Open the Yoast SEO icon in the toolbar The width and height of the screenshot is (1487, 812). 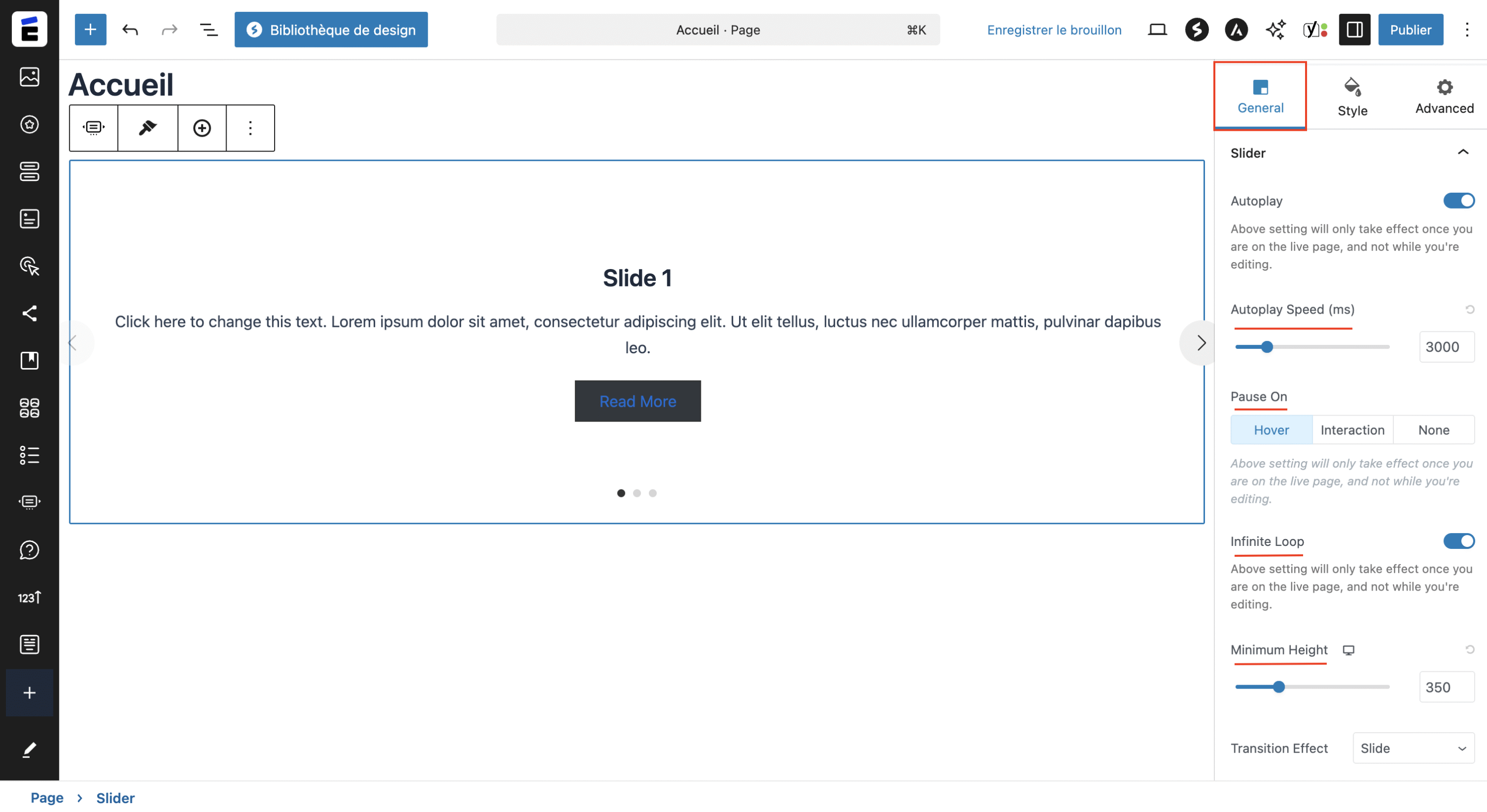(1312, 29)
